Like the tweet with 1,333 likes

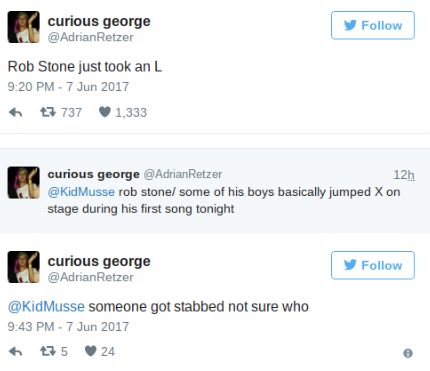[x=105, y=112]
